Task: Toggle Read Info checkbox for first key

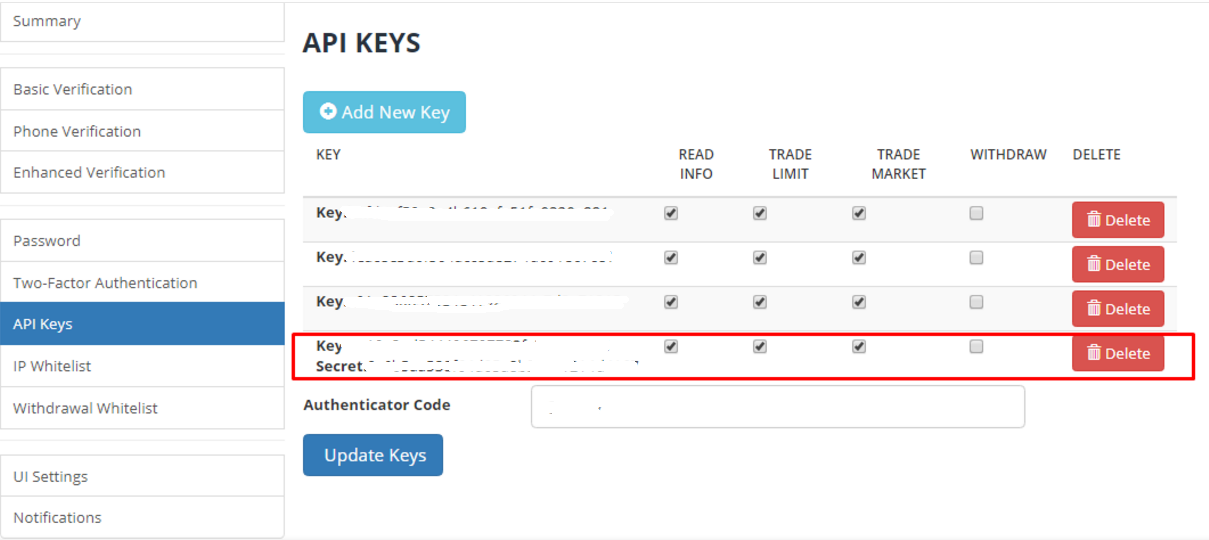Action: coord(671,213)
